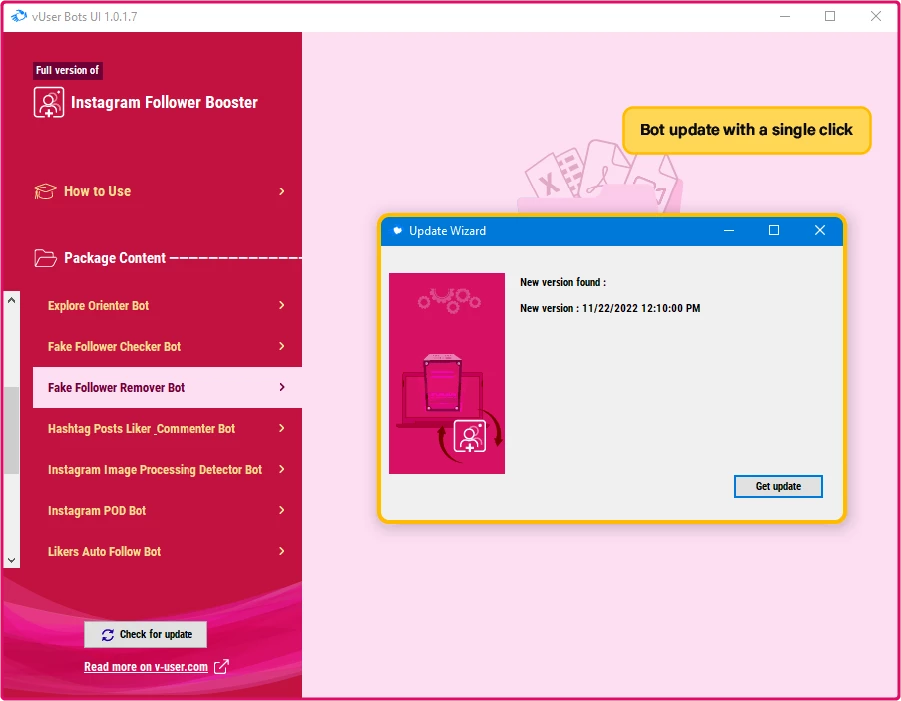Click the Check for update button
The width and height of the screenshot is (901, 701).
pos(145,634)
